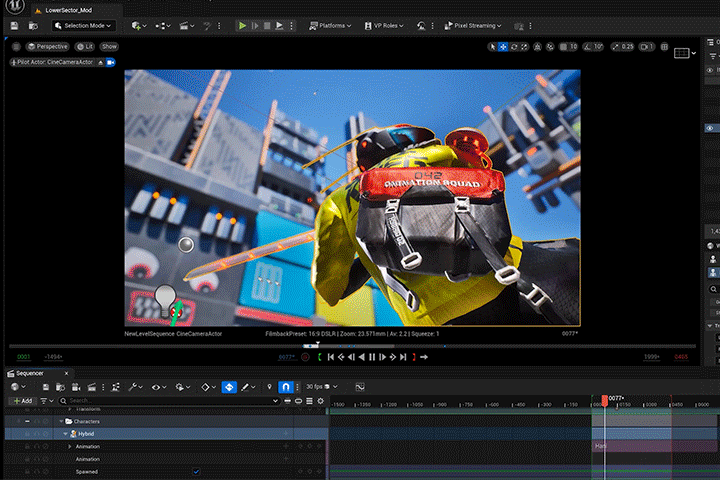
Task: Render this movie with the clapperboard icon
Action: click(x=91, y=387)
